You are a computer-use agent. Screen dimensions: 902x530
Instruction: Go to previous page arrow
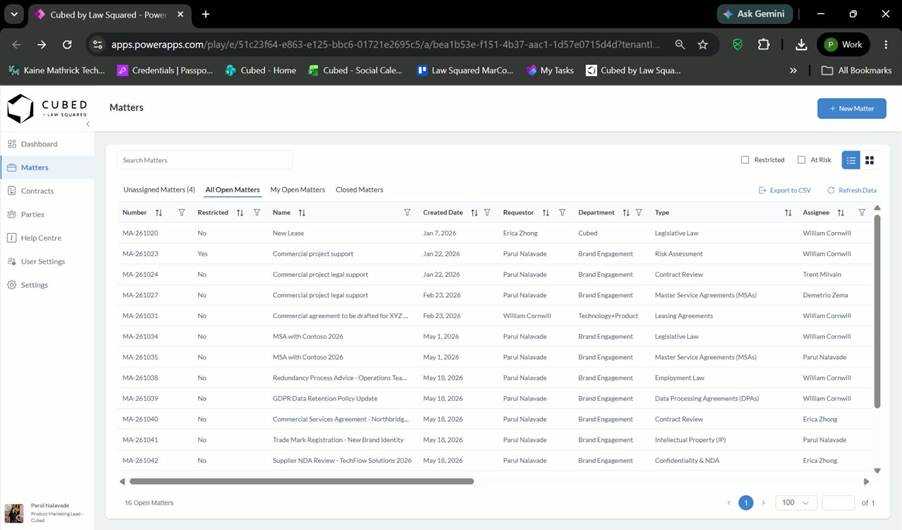tap(729, 503)
